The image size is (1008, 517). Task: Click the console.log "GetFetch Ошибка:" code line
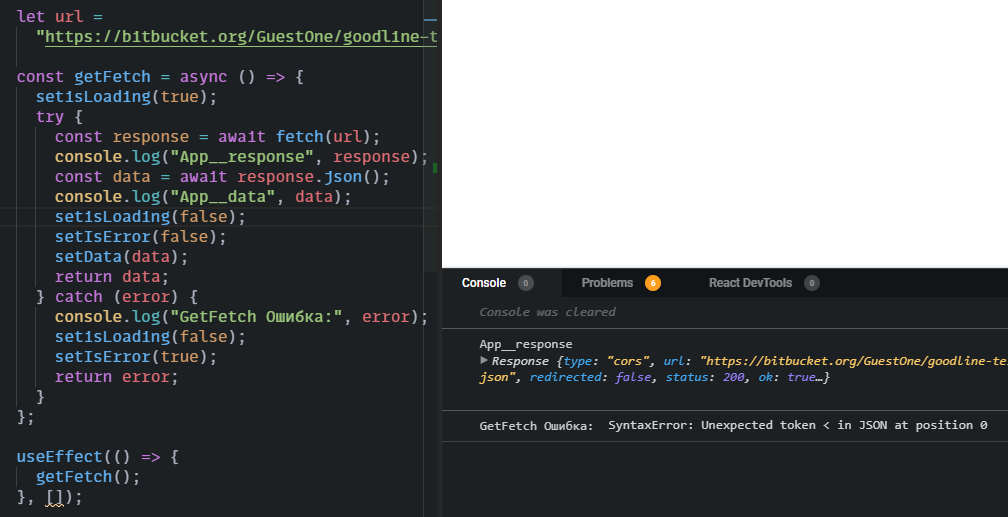click(241, 316)
